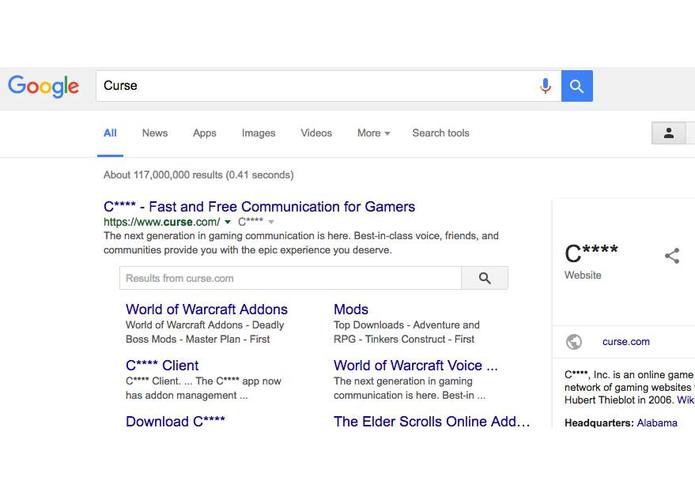695x494 pixels.
Task: Click the share icon in knowledge panel
Action: click(672, 256)
